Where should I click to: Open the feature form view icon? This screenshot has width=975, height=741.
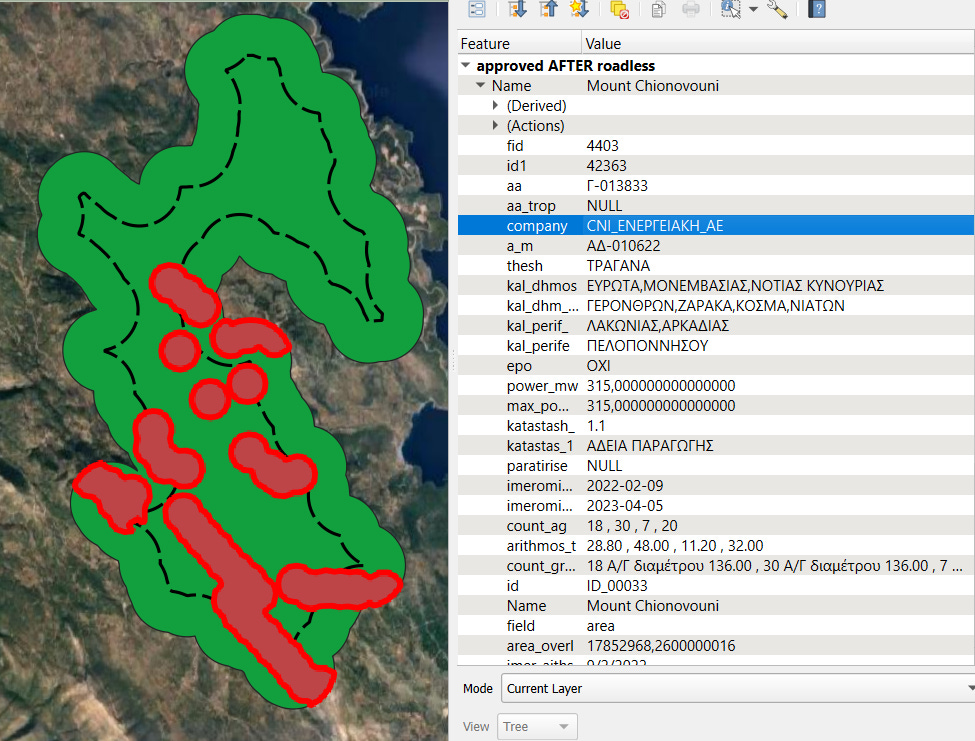(477, 10)
